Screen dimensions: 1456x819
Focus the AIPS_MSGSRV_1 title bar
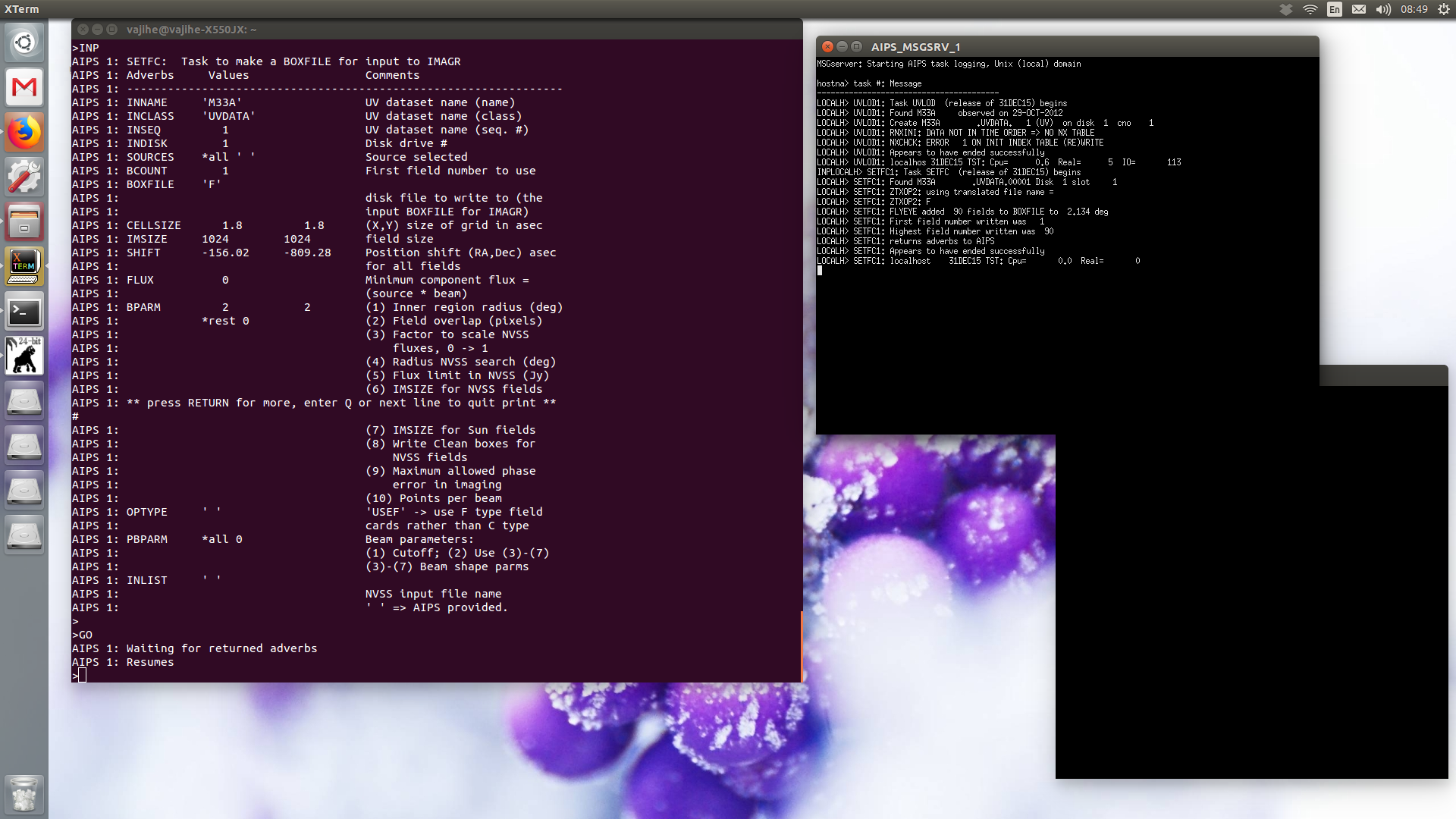pyautogui.click(x=1100, y=46)
